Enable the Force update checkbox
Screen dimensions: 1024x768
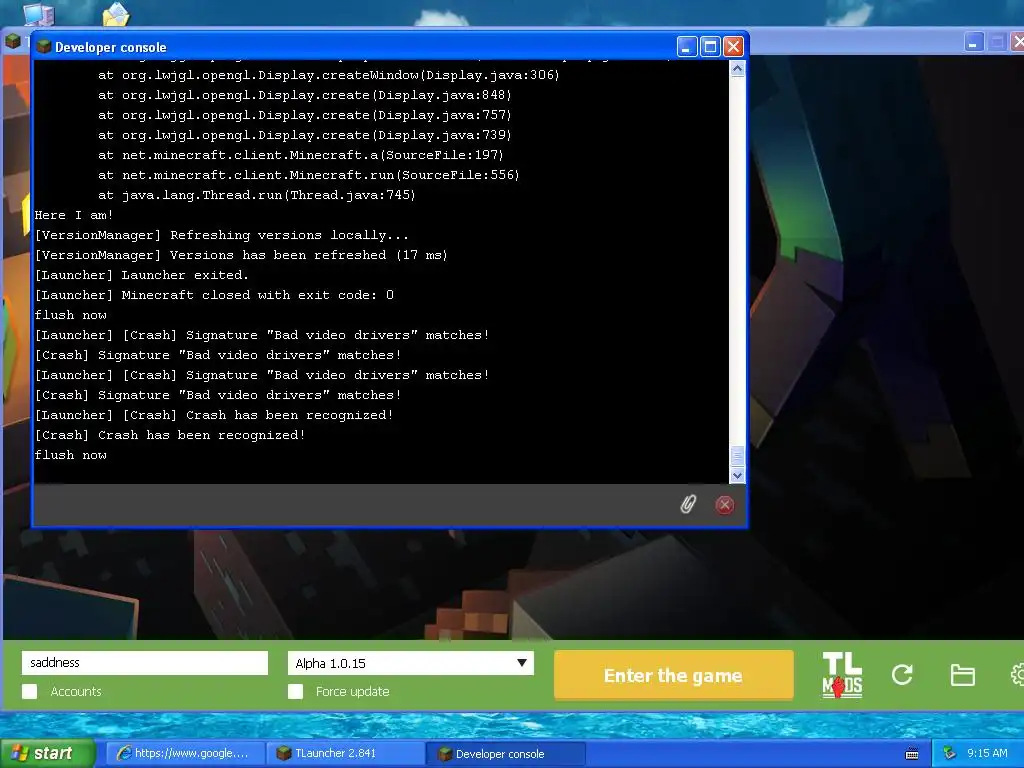tap(295, 692)
